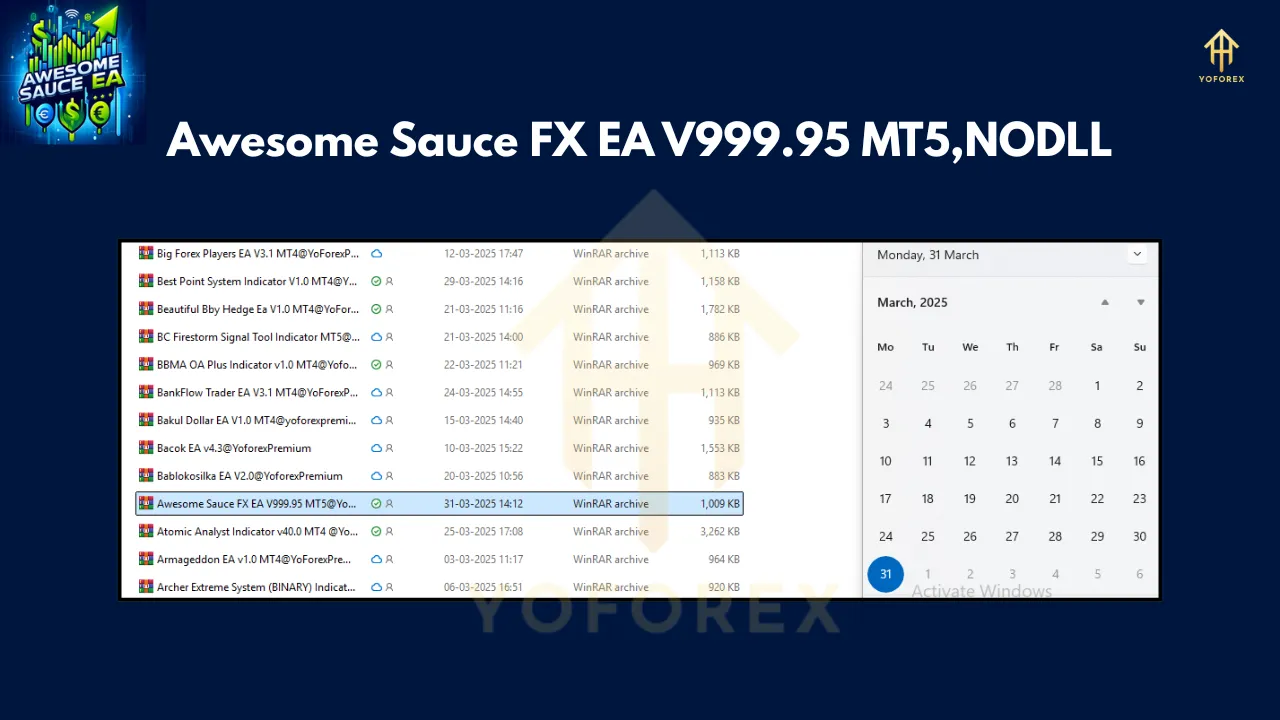Click the WinRAR icon of Archer Extreme System
The width and height of the screenshot is (1280, 720).
[145, 587]
